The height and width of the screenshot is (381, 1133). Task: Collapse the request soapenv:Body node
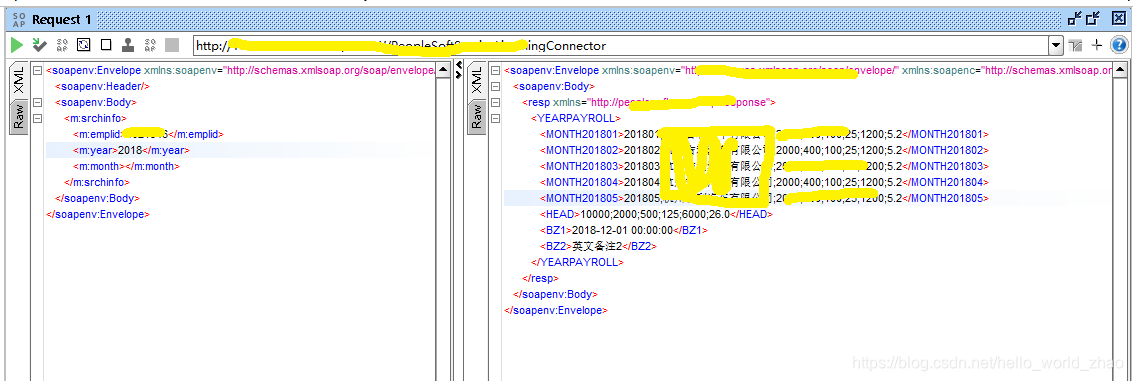coord(37,103)
